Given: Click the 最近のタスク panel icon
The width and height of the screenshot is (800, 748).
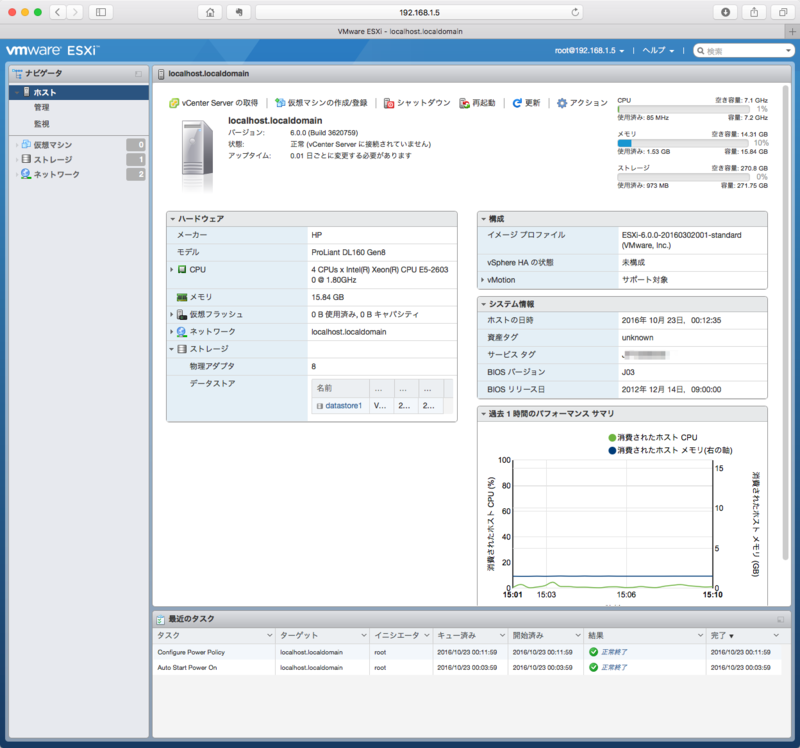Looking at the screenshot, I should point(161,619).
